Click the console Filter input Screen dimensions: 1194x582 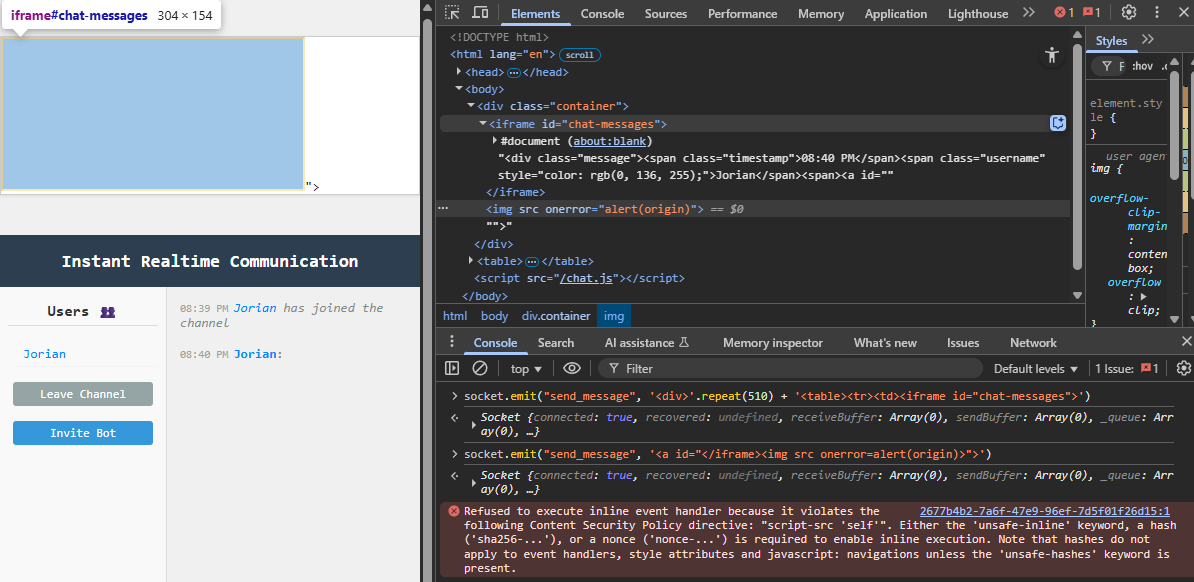click(x=790, y=369)
